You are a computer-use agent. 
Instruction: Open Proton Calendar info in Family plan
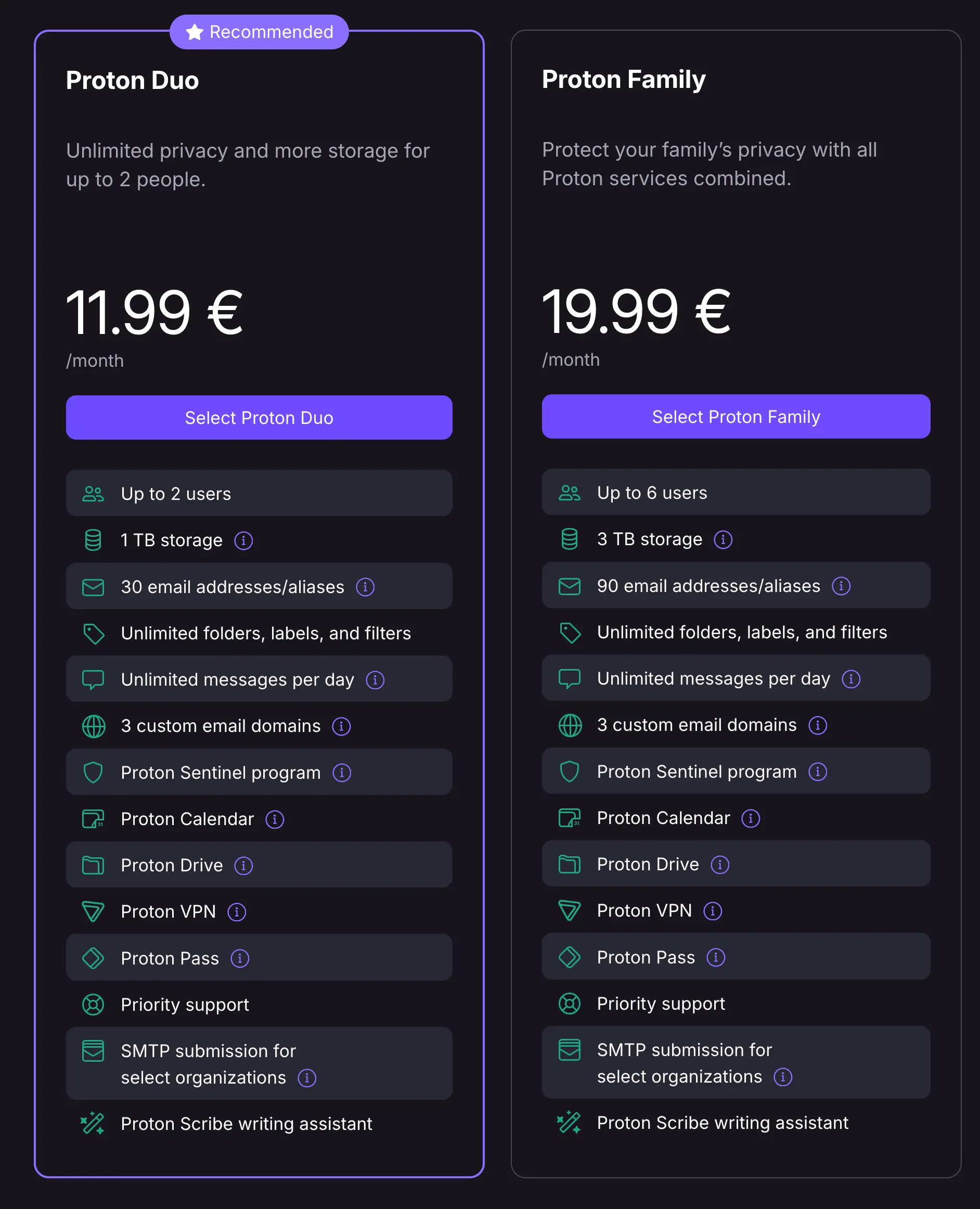click(x=750, y=818)
